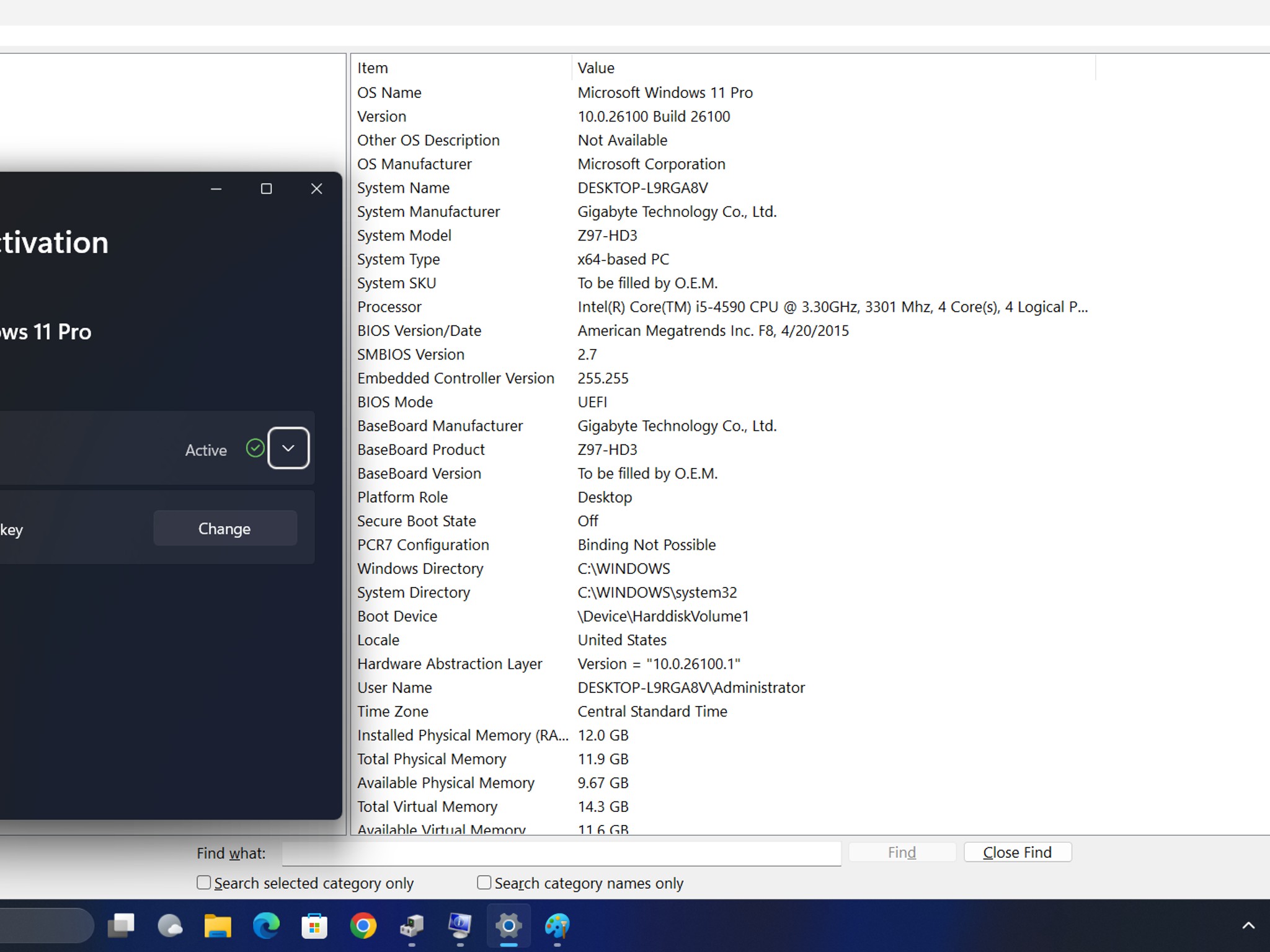This screenshot has width=1270, height=952.
Task: Open the weather widget icon
Action: pos(169,926)
